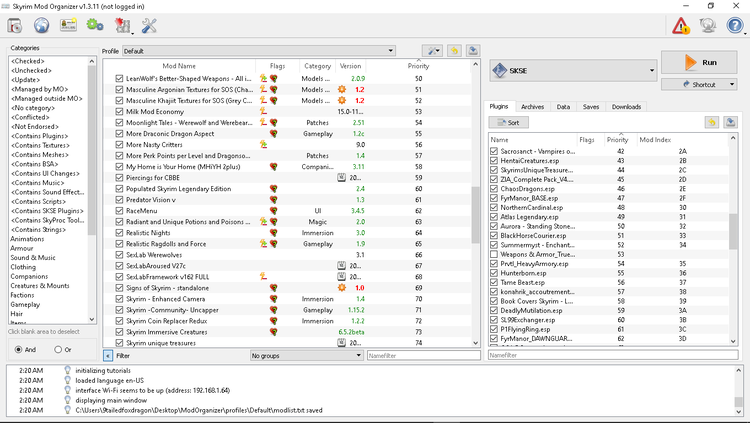Screen dimensions: 750x423
Task: Open the Shortcut dropdown
Action: 699,84
